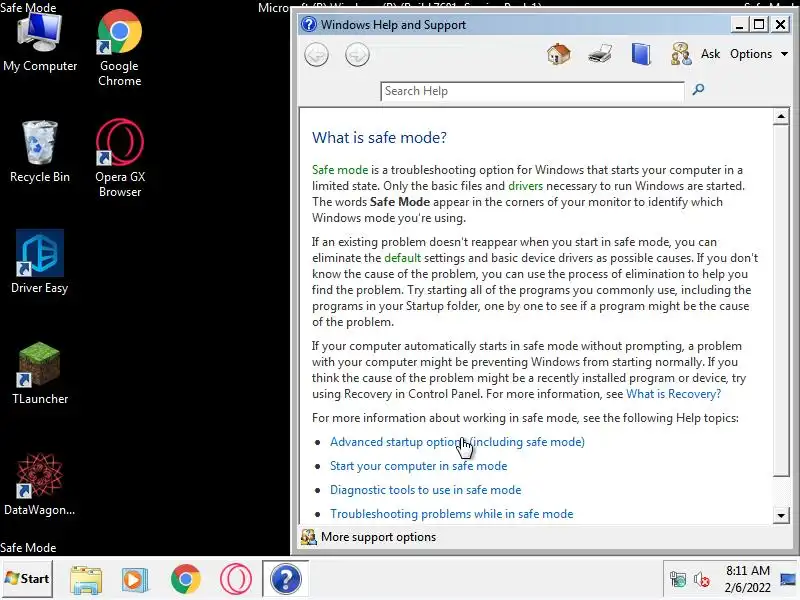Open Windows Media Player taskbar icon

tap(135, 580)
